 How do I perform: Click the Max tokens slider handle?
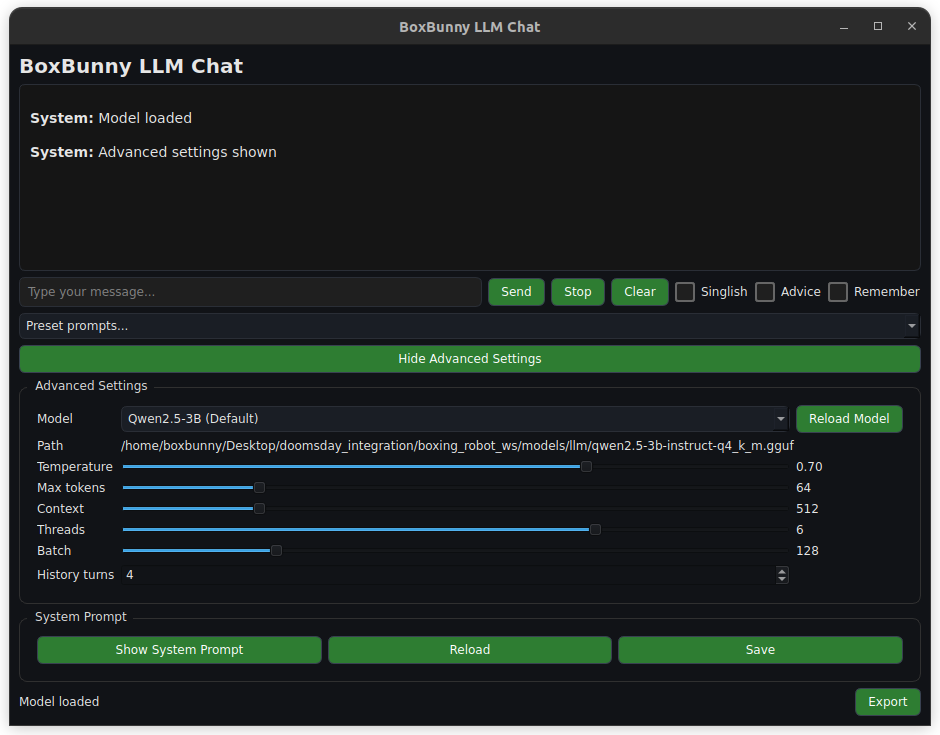[x=259, y=488]
